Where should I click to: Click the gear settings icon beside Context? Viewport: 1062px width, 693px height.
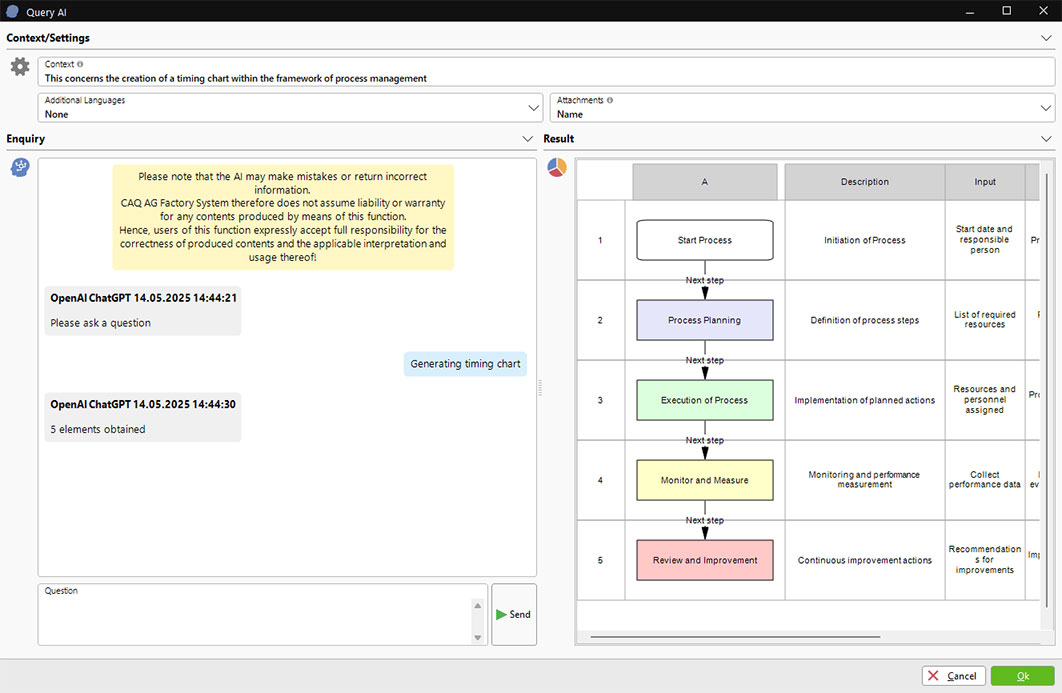[20, 67]
